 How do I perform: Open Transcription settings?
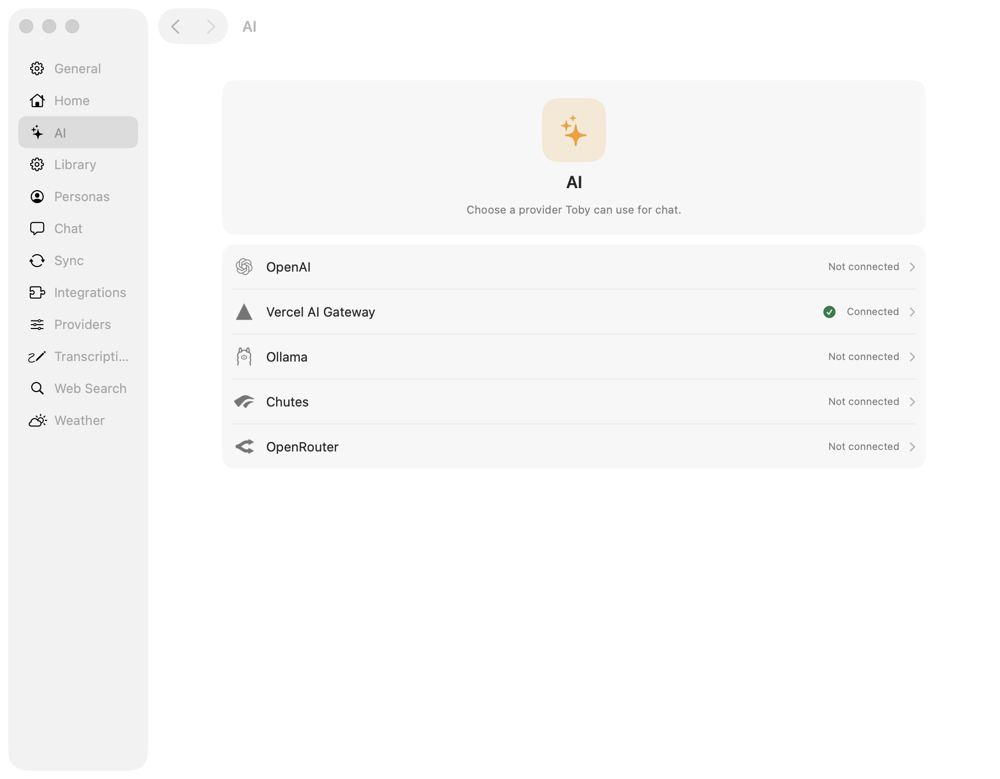click(78, 357)
